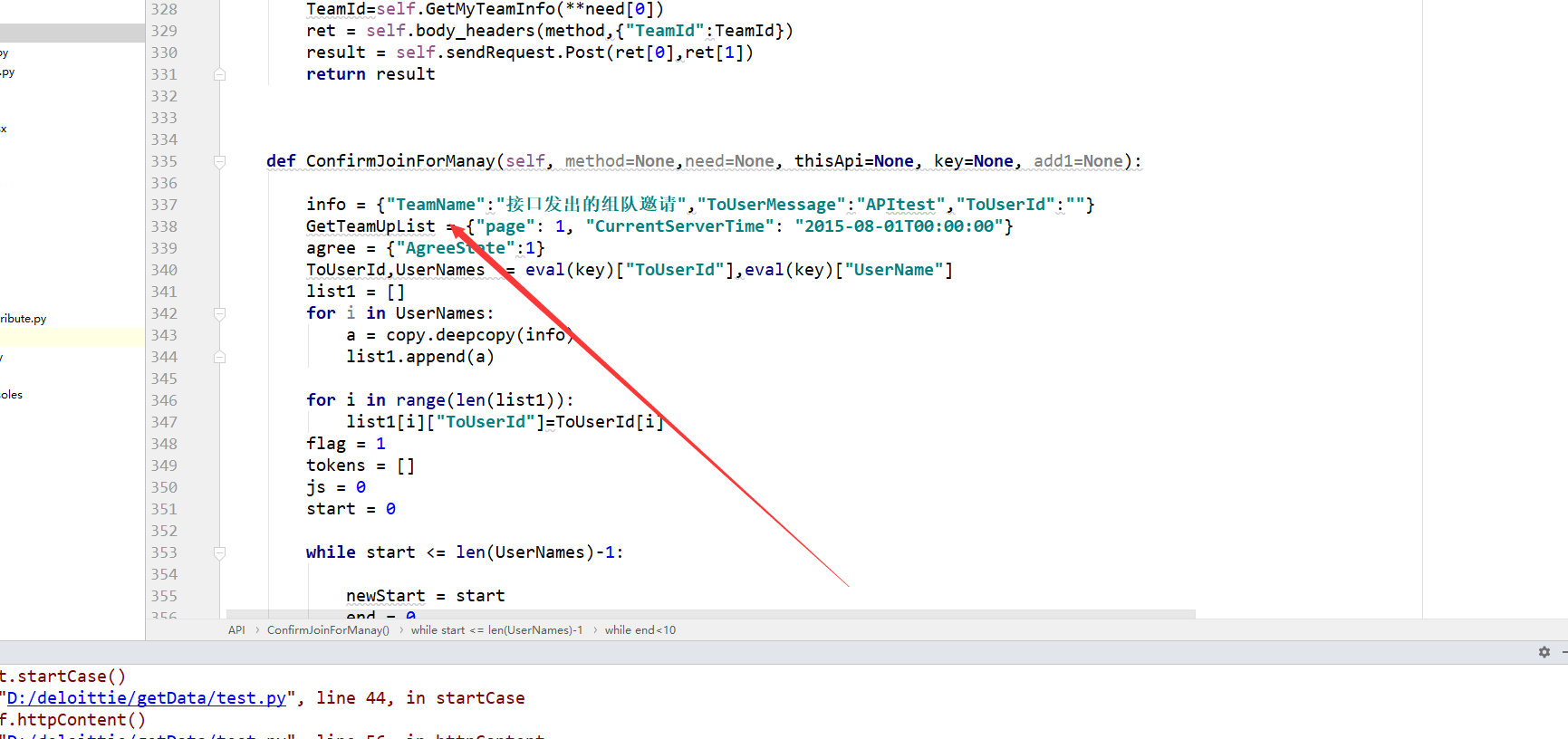Click 'flag = 1' on line 348
Image resolution: width=1568 pixels, height=739 pixels.
pos(346,444)
